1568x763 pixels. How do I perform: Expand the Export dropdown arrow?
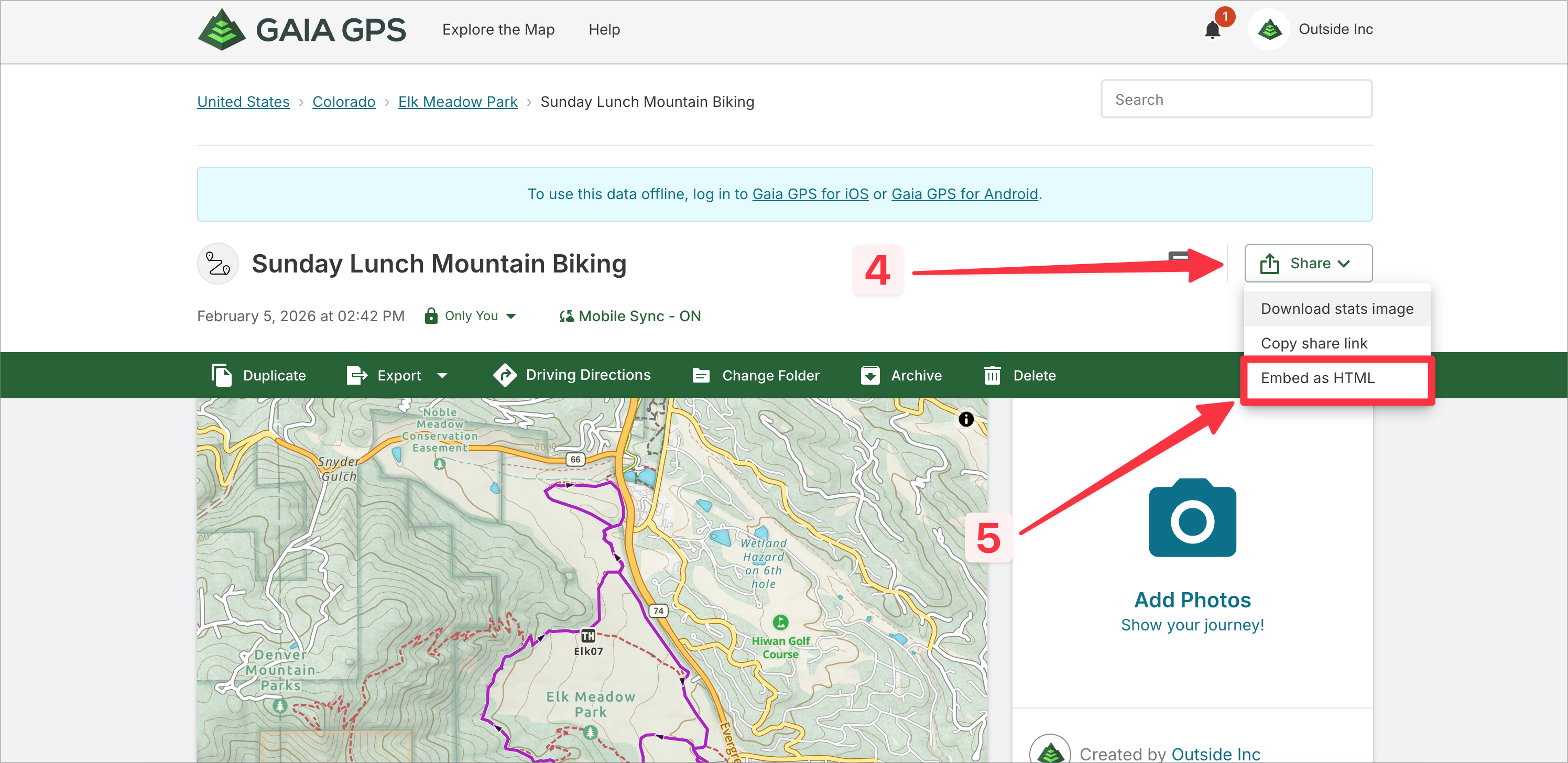[442, 375]
